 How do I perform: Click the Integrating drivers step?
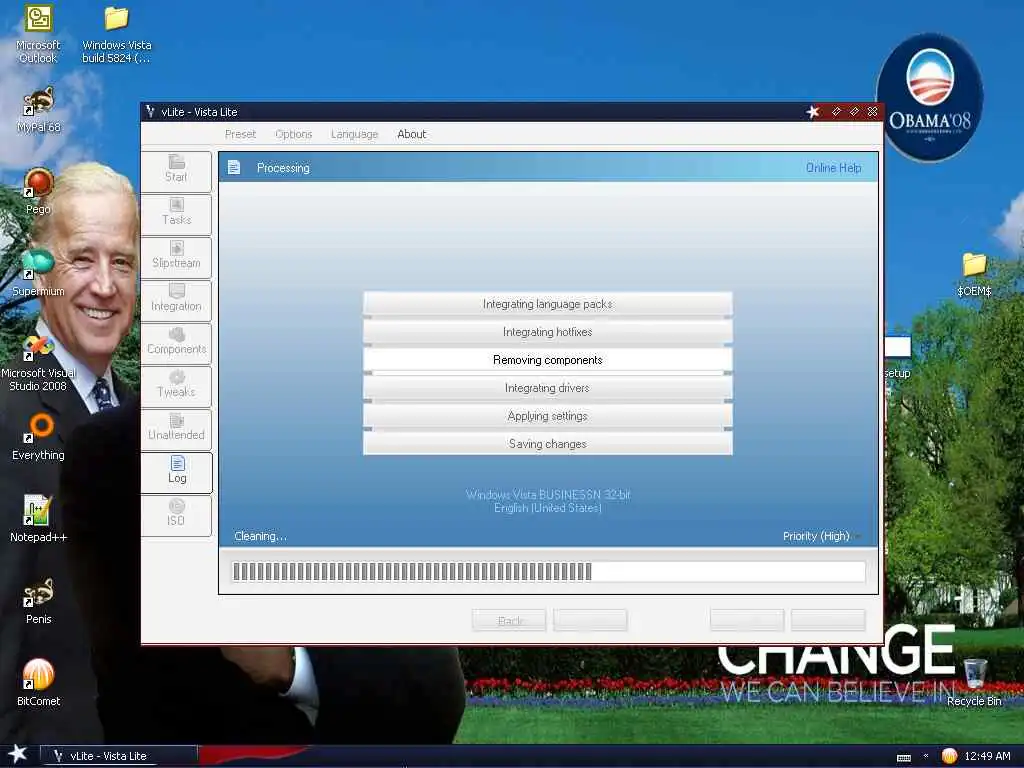click(x=547, y=388)
